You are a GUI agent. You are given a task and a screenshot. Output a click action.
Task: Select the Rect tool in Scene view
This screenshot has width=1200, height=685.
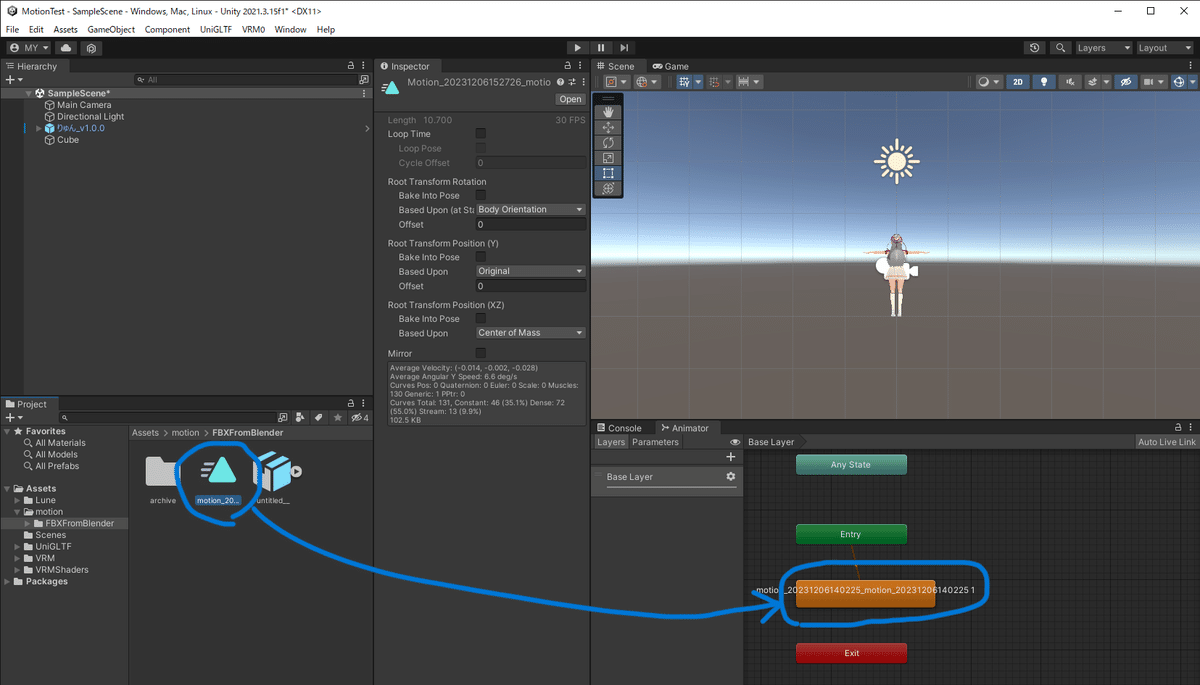coord(608,173)
